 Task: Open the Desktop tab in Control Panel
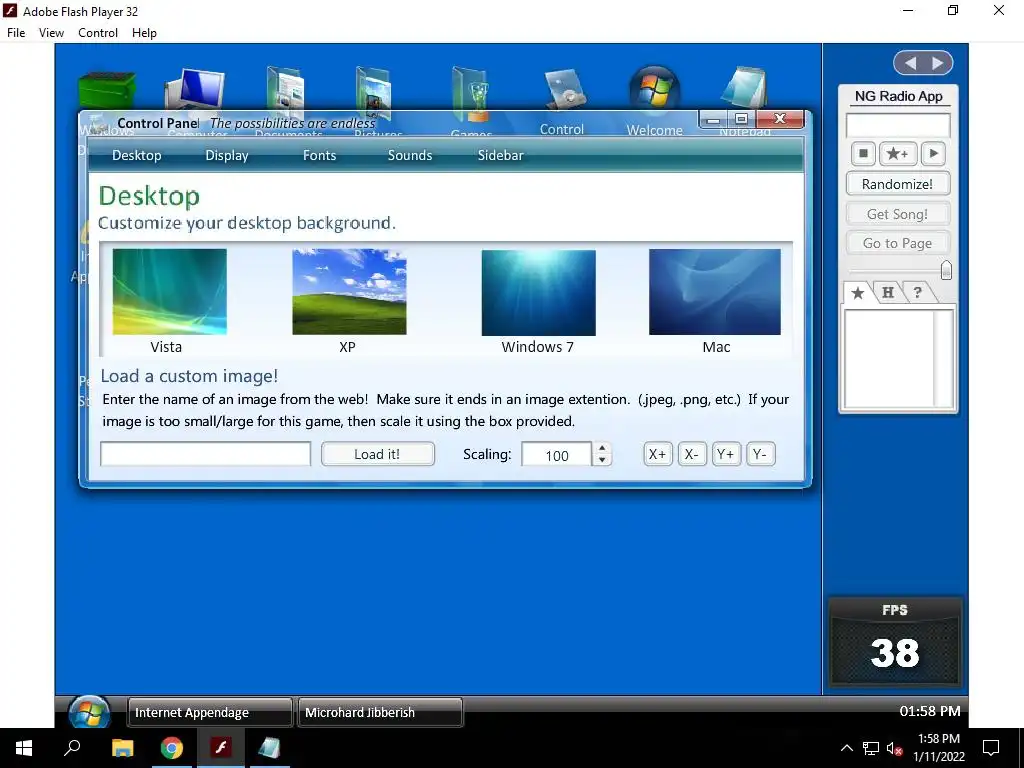pyautogui.click(x=136, y=155)
